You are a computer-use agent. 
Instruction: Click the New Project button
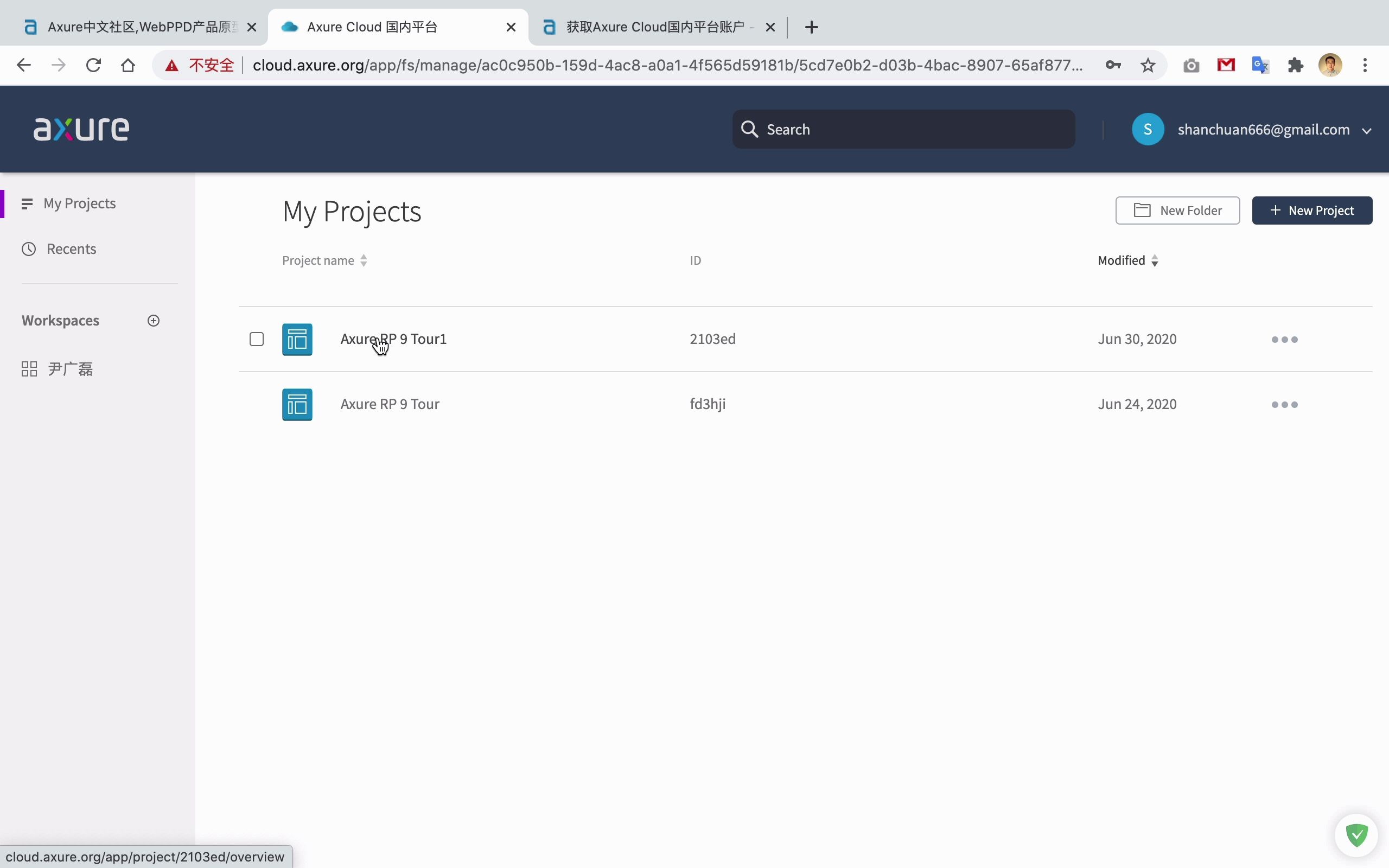click(1312, 210)
